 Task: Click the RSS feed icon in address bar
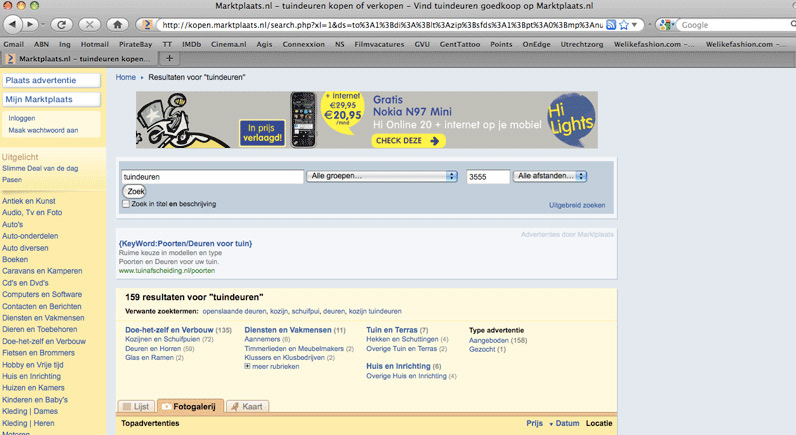611,24
